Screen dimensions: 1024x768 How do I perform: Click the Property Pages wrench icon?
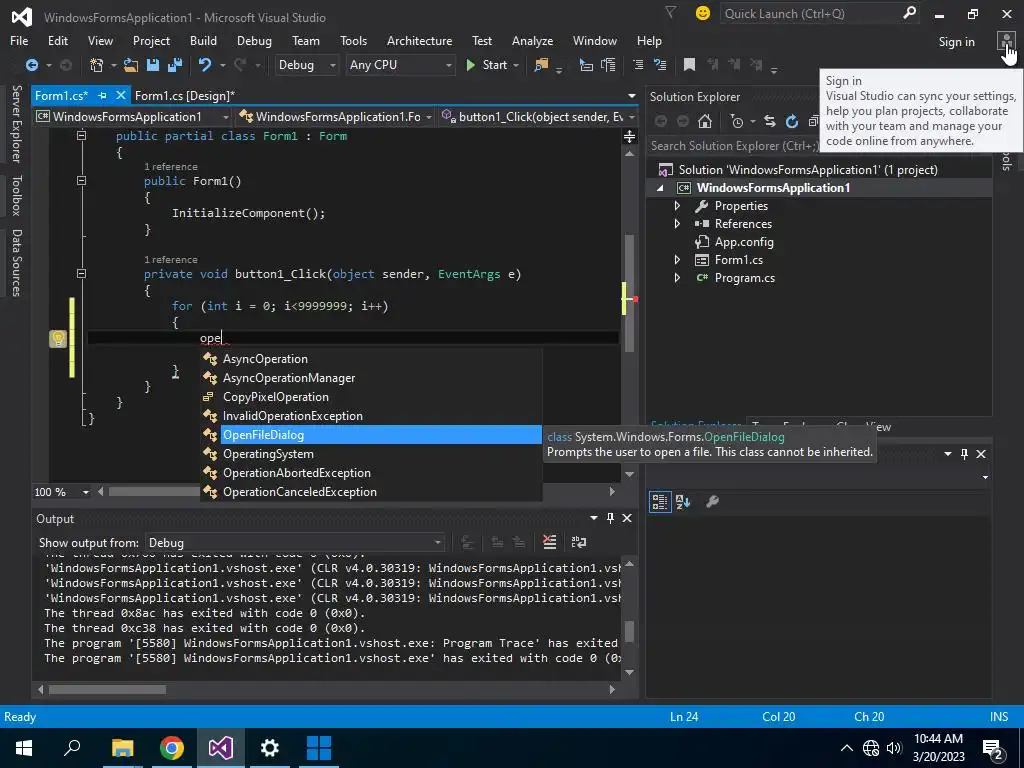712,502
